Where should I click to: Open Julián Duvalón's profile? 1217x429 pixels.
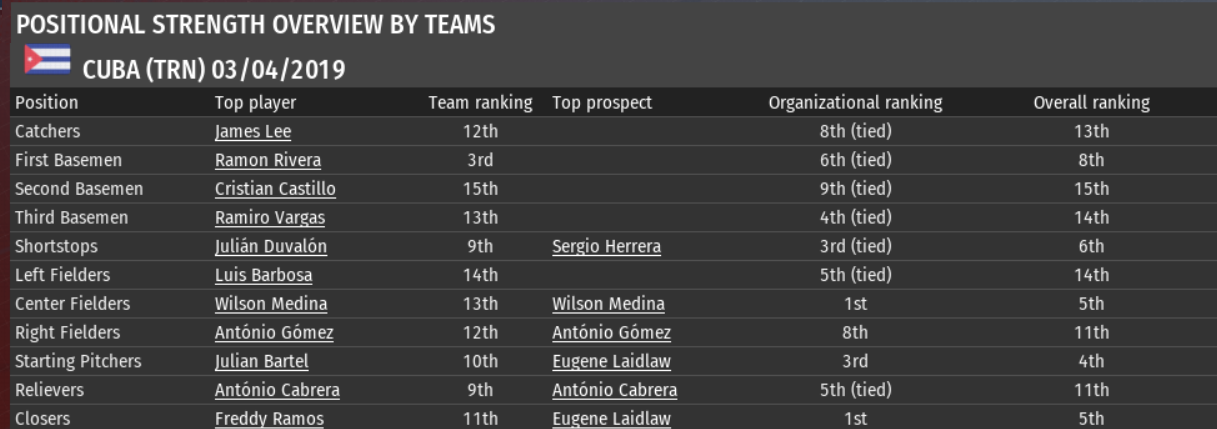270,247
